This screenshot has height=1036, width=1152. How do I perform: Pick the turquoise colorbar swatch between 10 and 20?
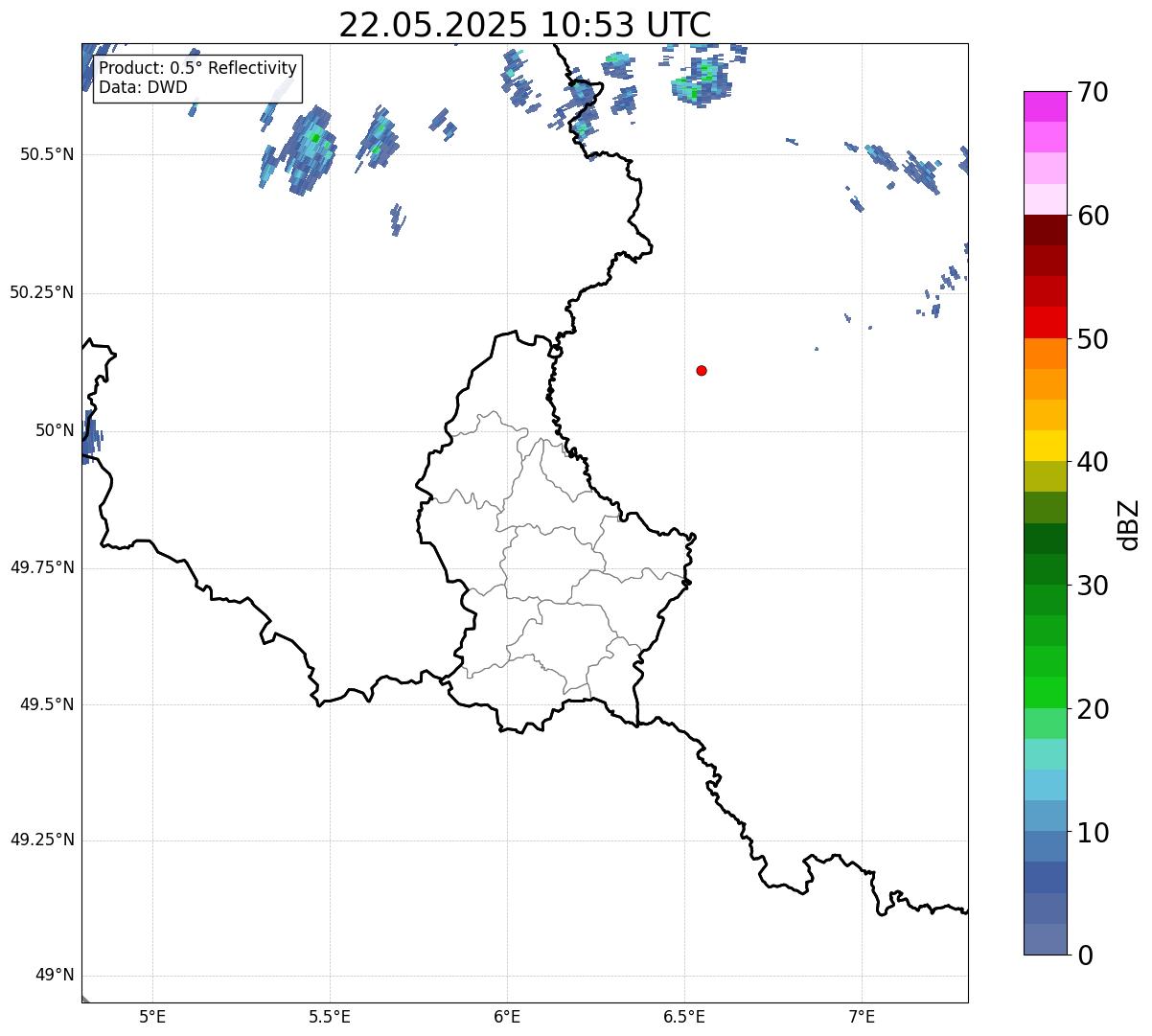(x=1045, y=754)
